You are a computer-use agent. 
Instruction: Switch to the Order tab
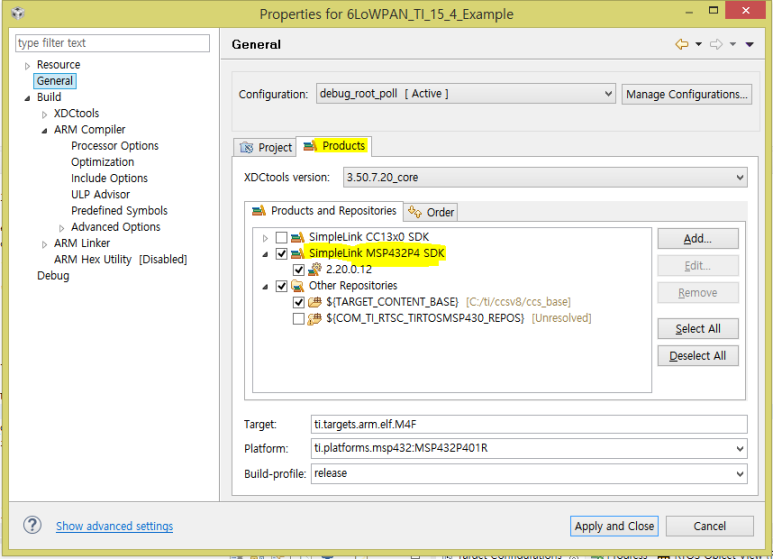coord(431,212)
